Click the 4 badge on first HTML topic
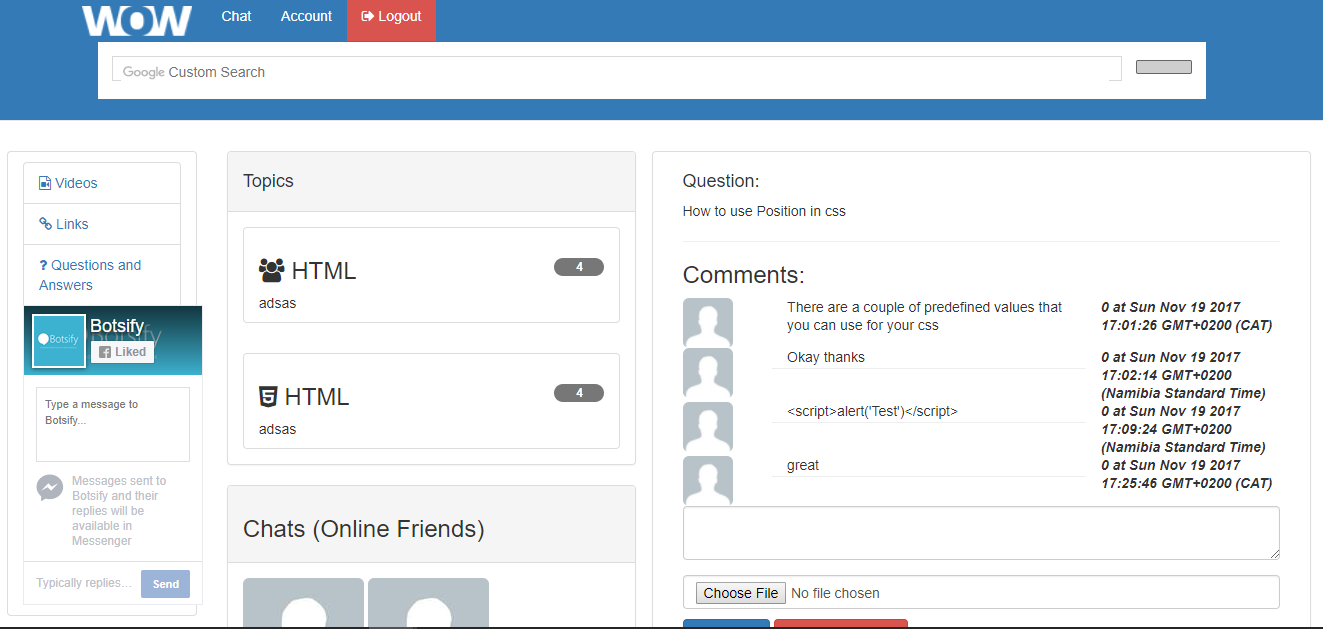Image resolution: width=1323 pixels, height=629 pixels. (579, 267)
